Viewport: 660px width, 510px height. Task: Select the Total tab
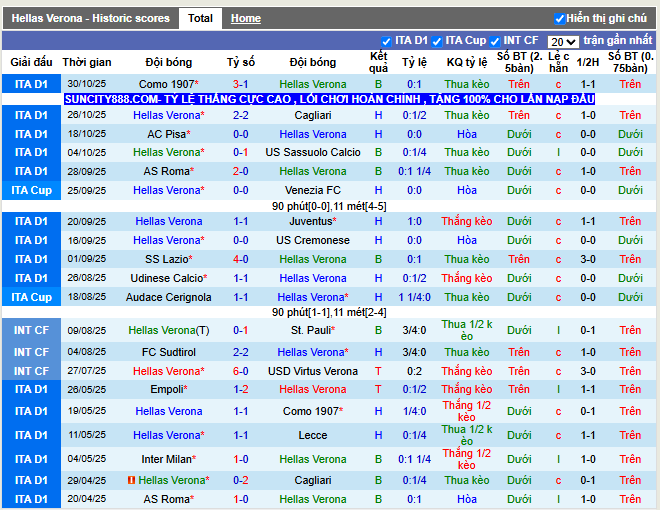[200, 18]
